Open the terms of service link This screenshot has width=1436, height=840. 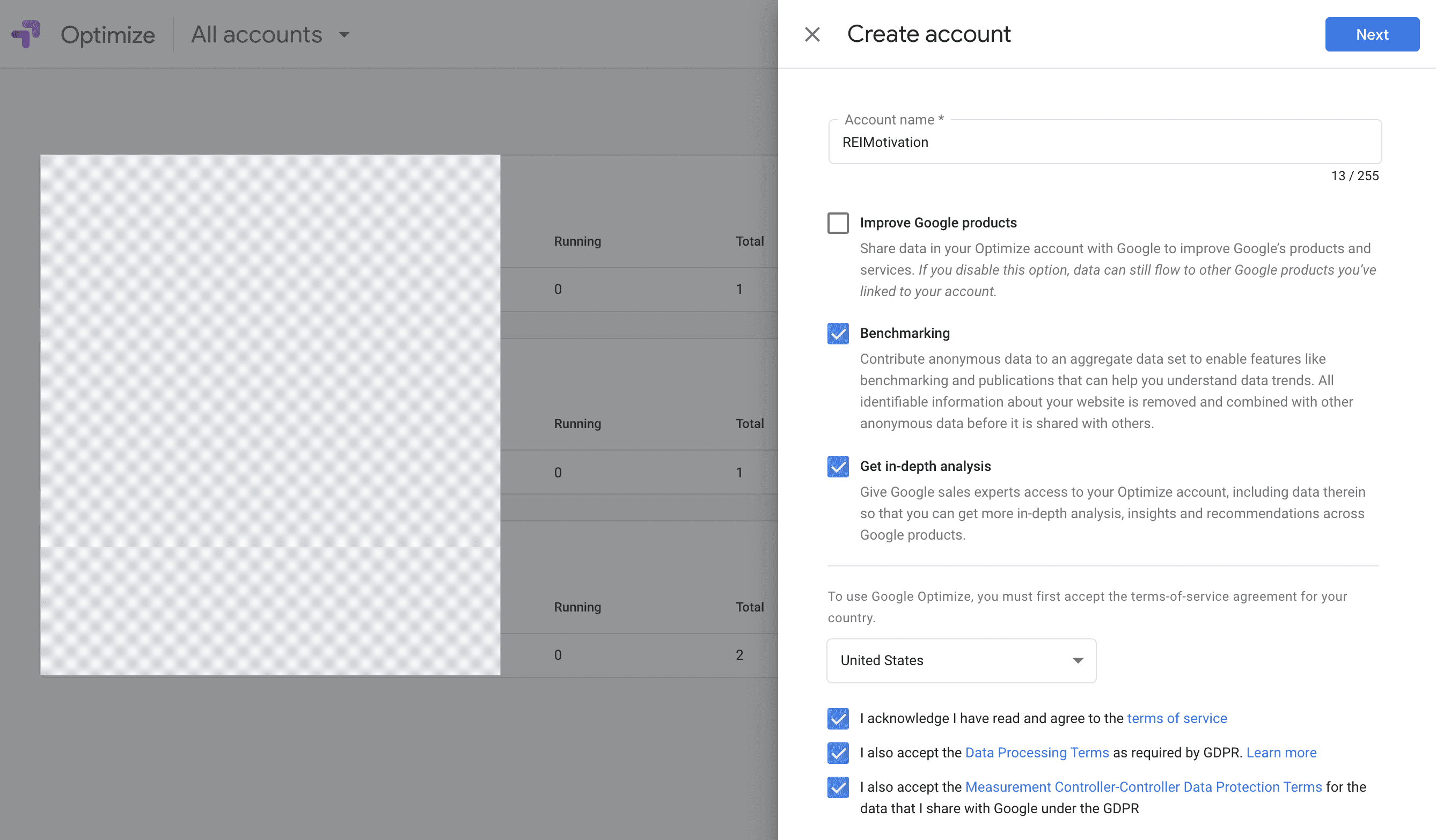1177,719
